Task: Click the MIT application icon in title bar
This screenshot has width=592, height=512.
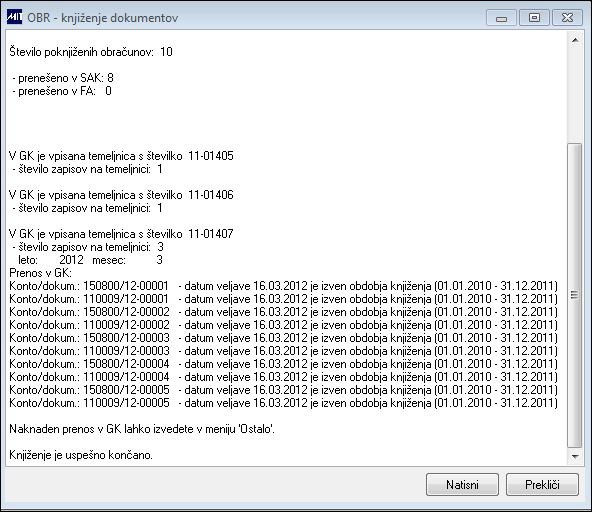Action: pos(15,17)
